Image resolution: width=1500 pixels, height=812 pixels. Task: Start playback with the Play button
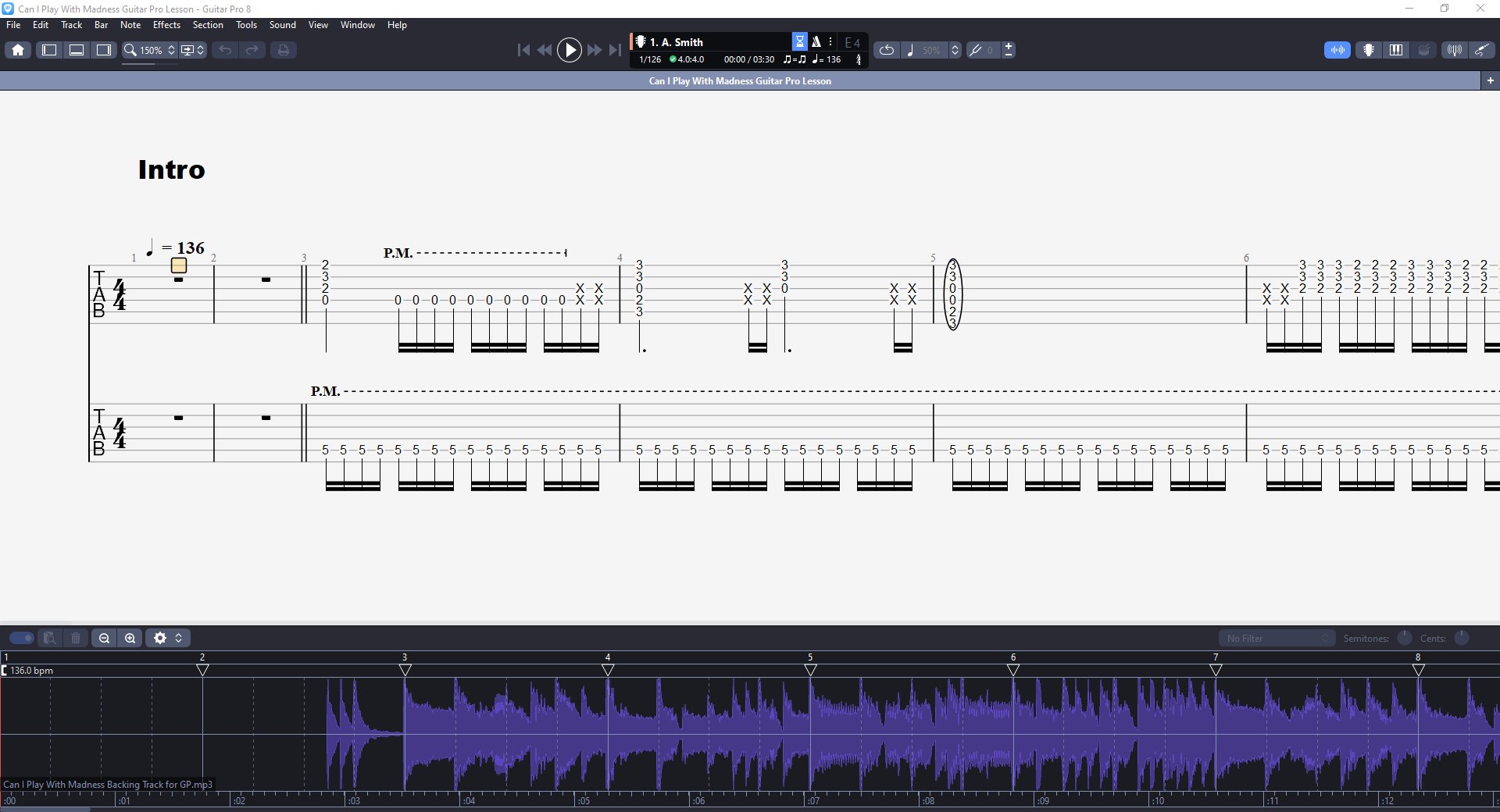pos(570,50)
